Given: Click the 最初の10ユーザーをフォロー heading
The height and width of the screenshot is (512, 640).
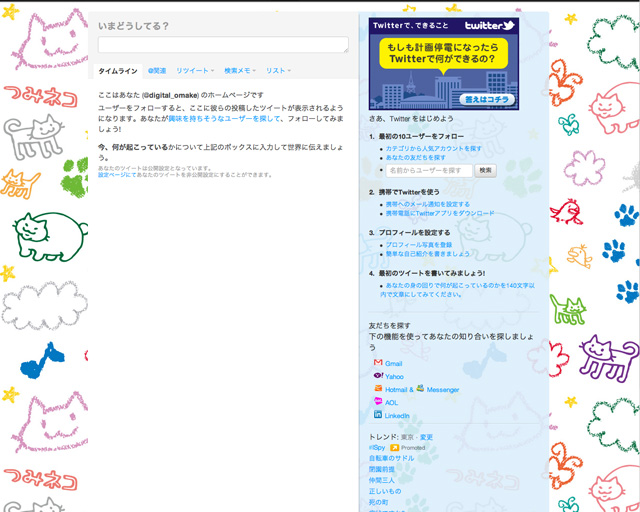Looking at the screenshot, I should tap(421, 136).
